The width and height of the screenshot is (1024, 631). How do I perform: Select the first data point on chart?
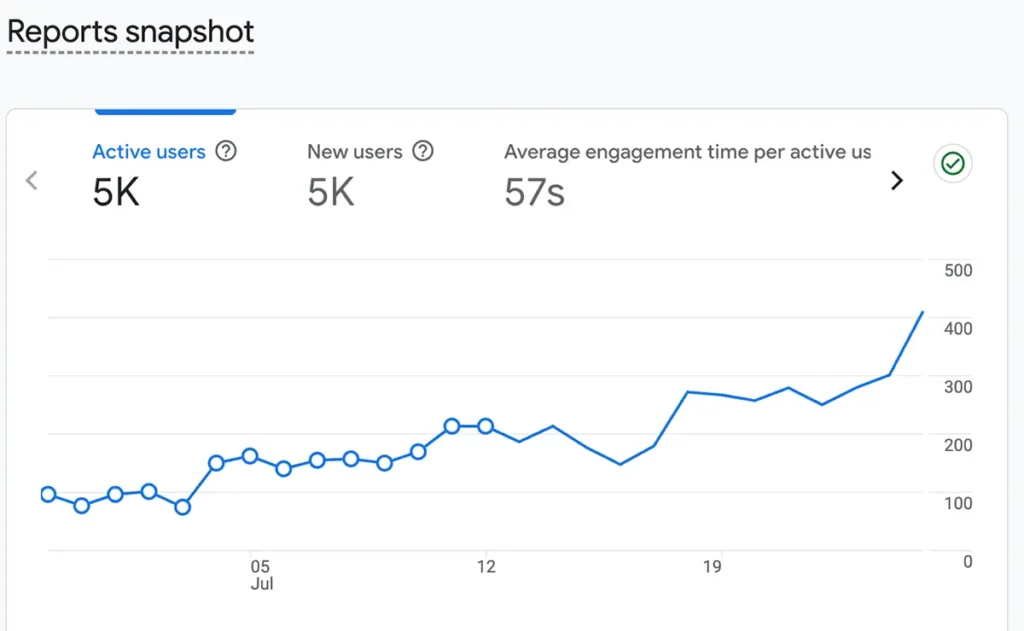point(48,494)
